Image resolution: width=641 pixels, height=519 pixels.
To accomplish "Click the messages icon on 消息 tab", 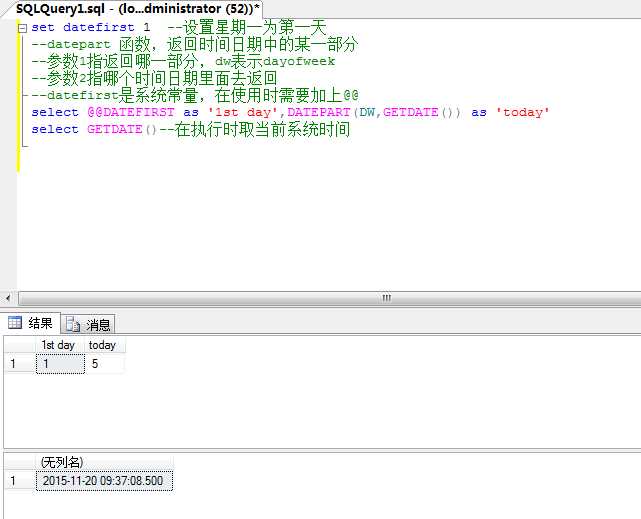I will pos(73,324).
